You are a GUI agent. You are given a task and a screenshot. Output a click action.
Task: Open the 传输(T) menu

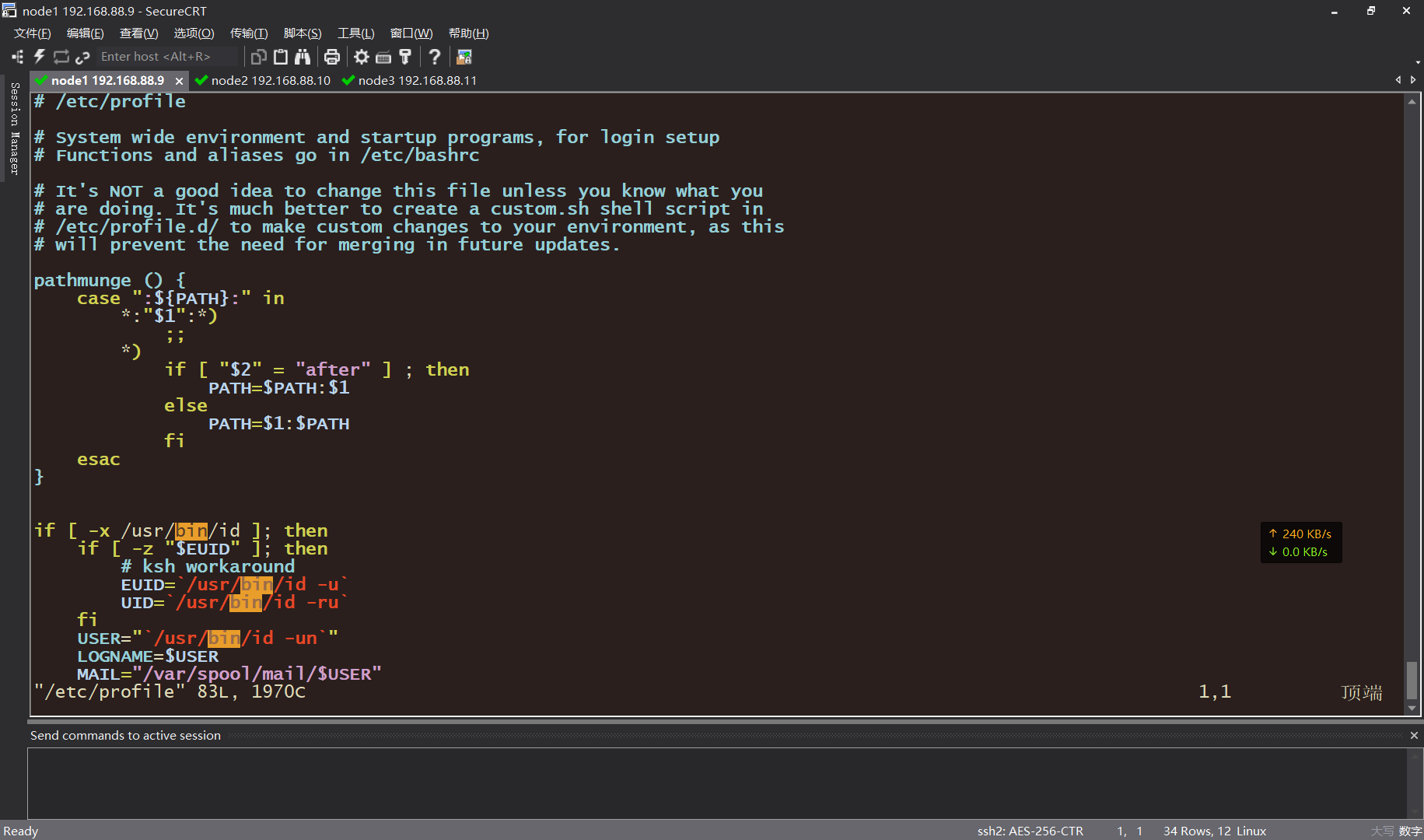pyautogui.click(x=249, y=33)
